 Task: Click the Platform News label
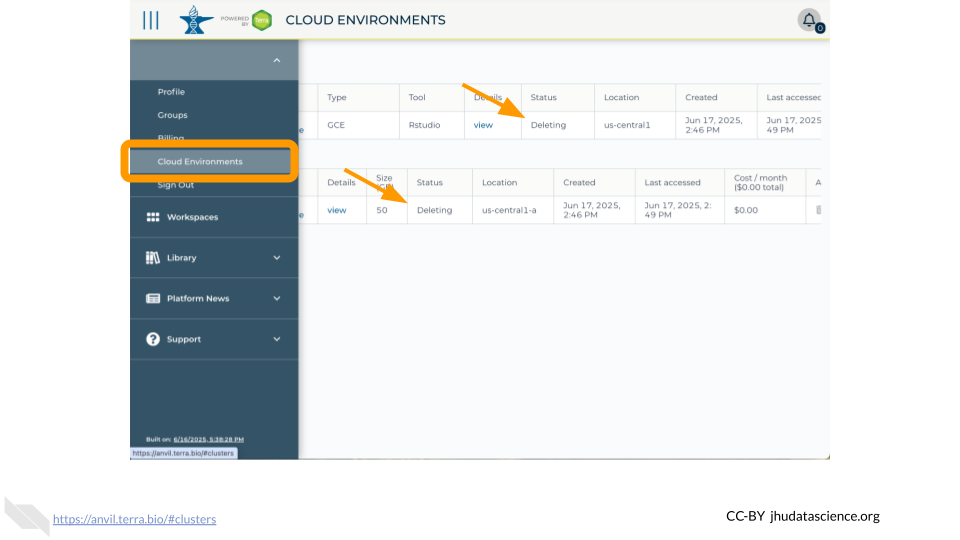(198, 299)
